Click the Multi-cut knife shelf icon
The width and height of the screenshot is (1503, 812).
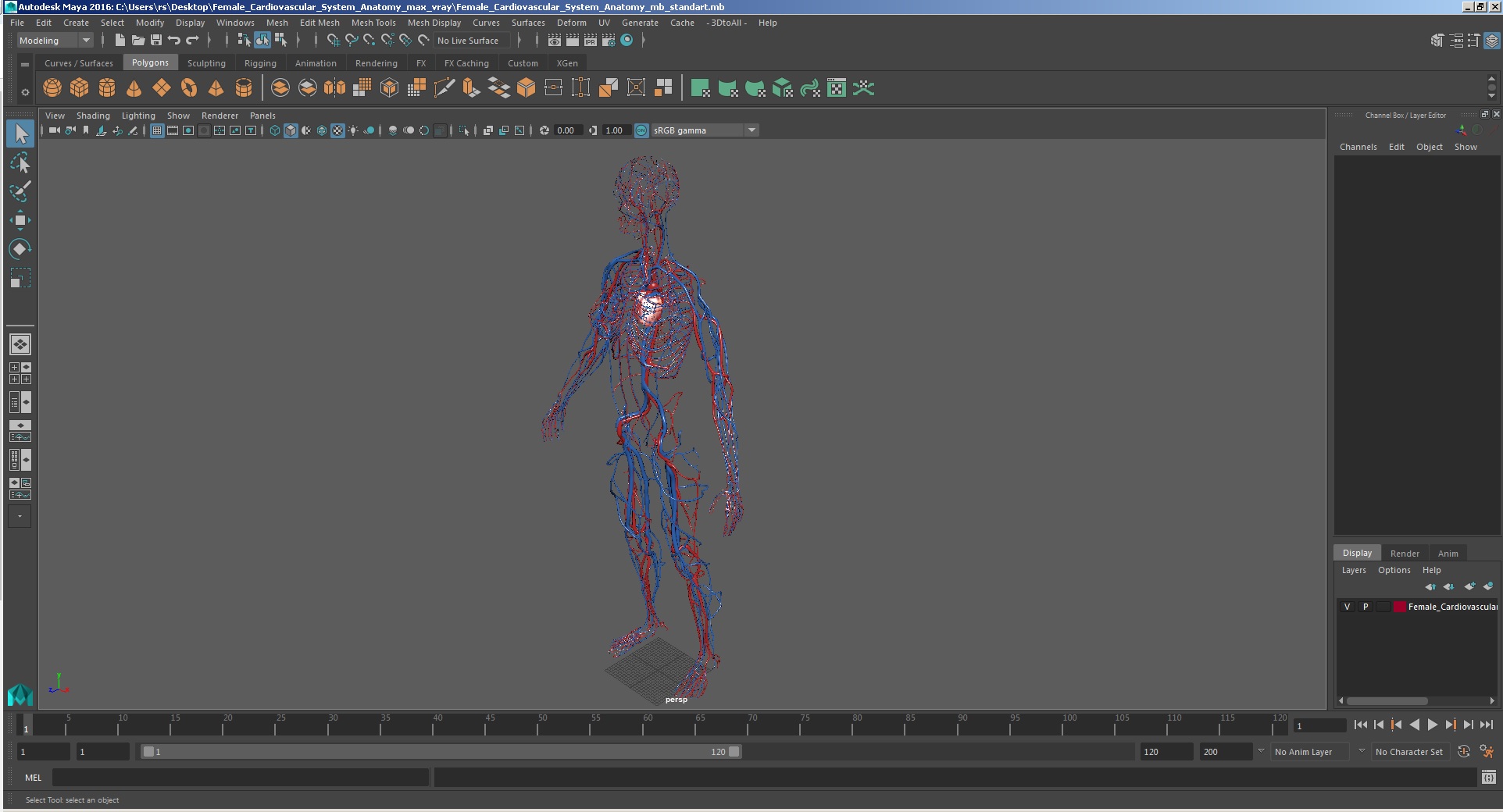[444, 88]
